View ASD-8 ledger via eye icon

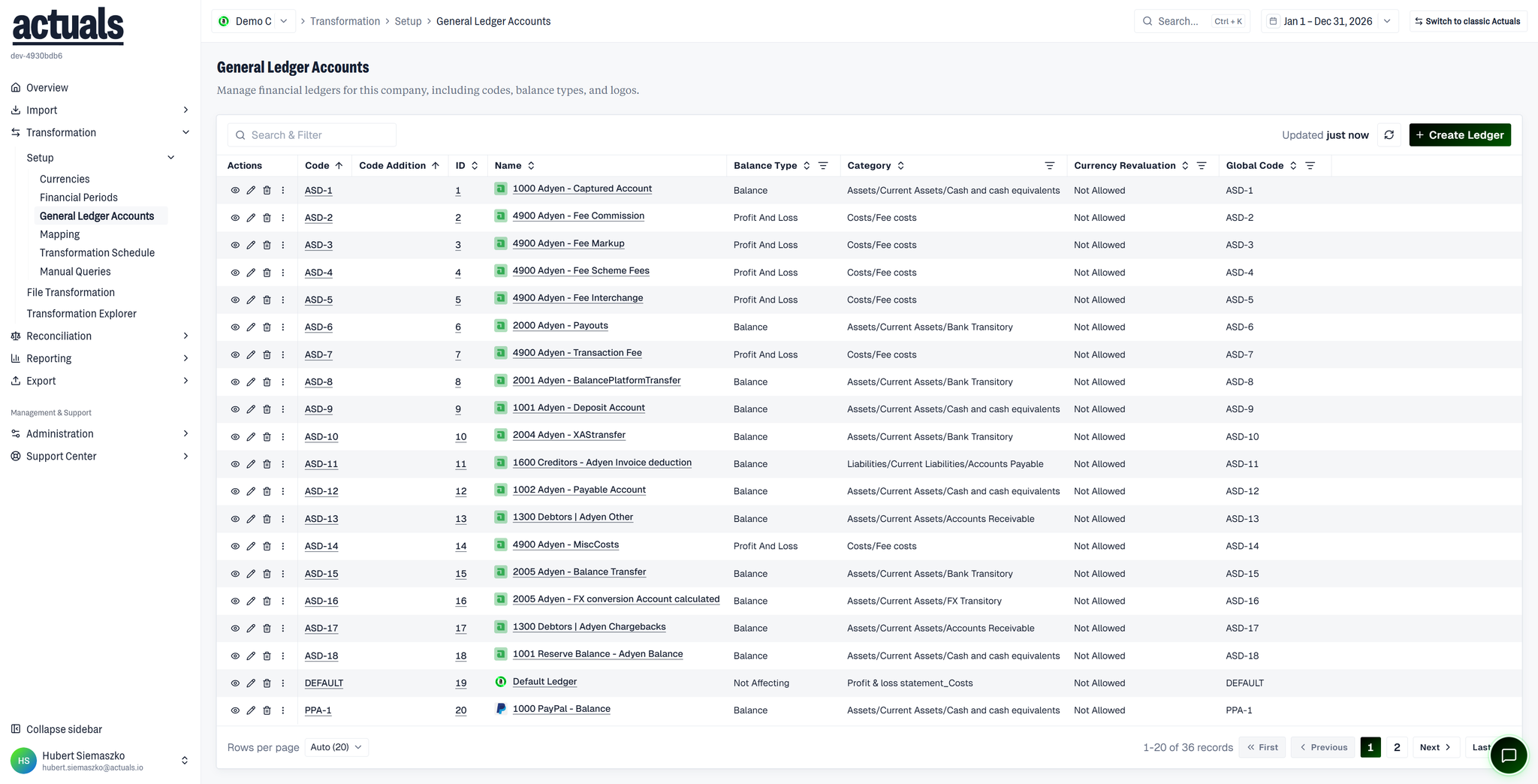(235, 382)
